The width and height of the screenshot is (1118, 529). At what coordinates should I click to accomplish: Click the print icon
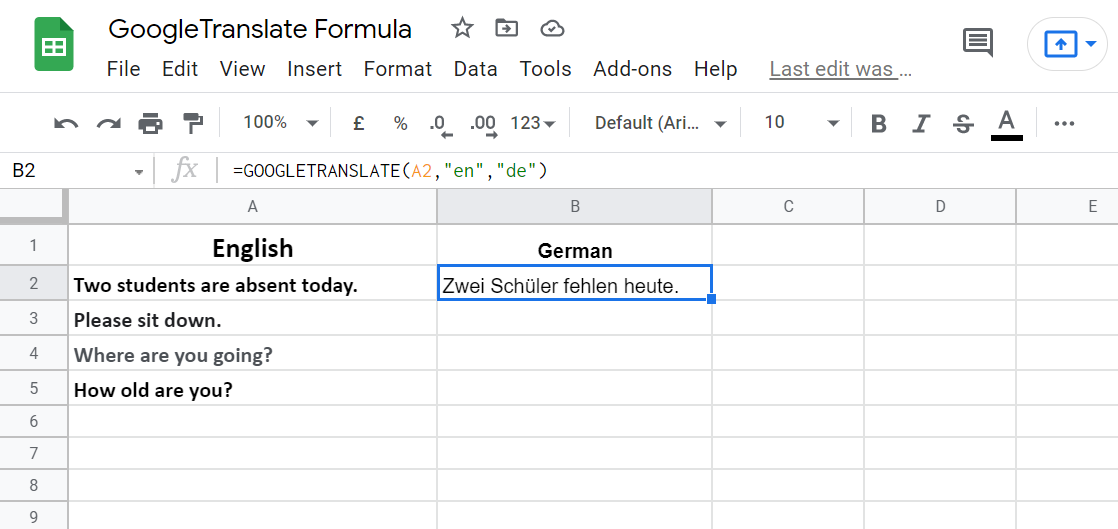[150, 123]
